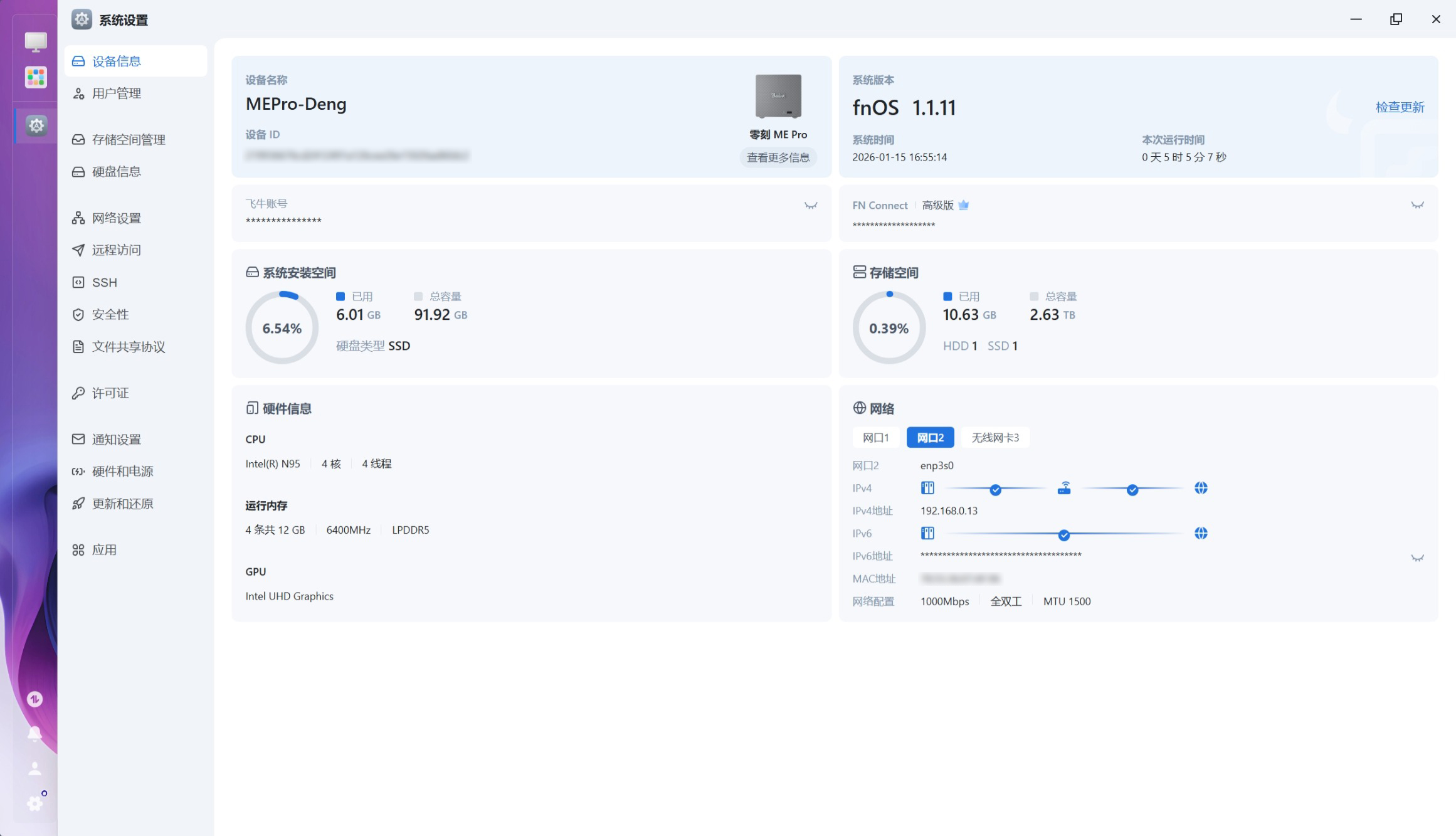Open 存储空间管理 in sidebar
1456x836 pixels.
pos(129,140)
